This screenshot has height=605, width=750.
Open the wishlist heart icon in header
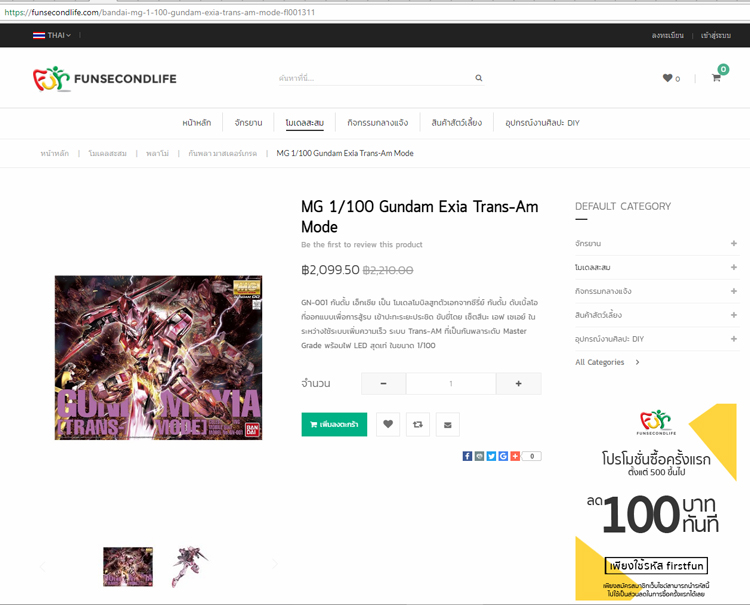(667, 78)
